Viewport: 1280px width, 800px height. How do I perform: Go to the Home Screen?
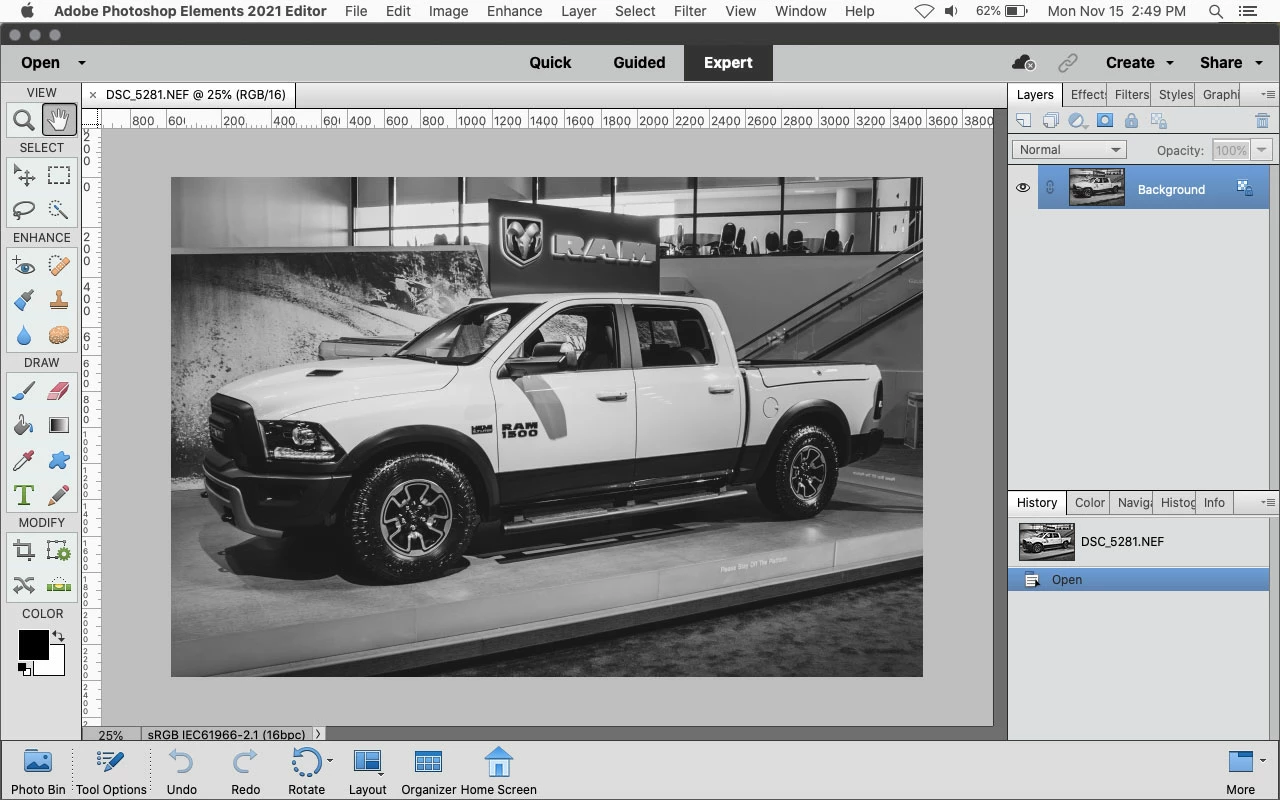[498, 771]
